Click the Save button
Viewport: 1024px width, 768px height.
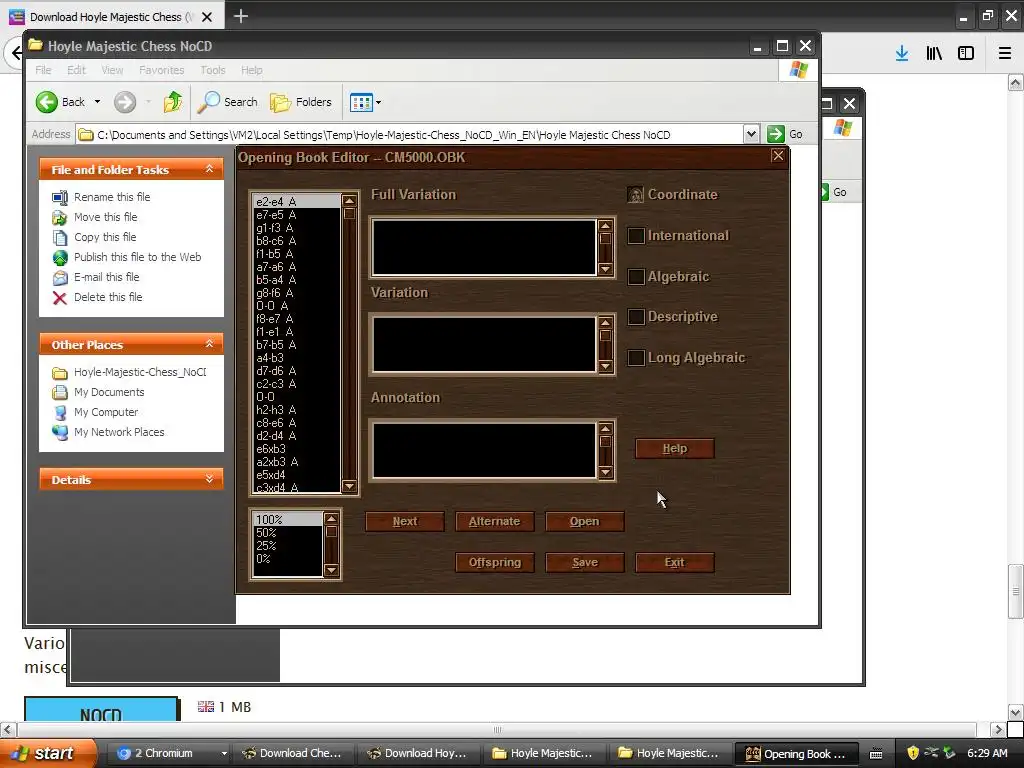click(x=584, y=562)
